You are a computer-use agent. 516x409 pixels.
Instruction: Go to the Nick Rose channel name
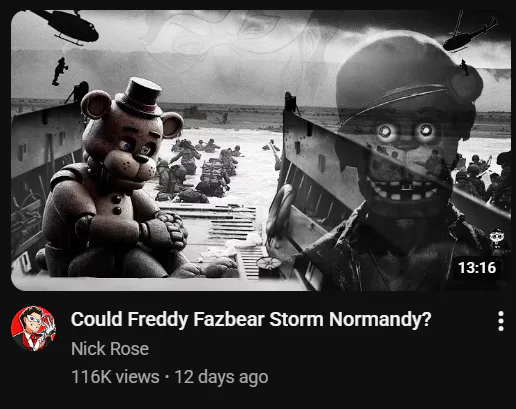110,349
